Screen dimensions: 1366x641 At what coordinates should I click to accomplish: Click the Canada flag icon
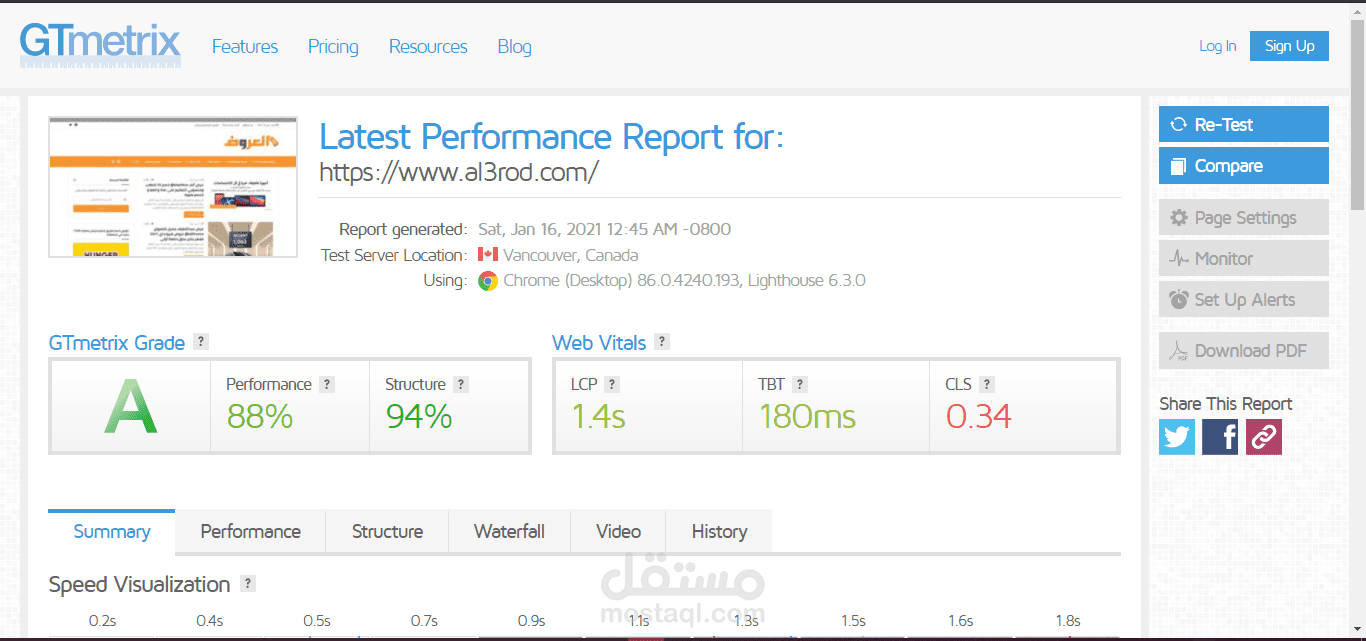[488, 254]
